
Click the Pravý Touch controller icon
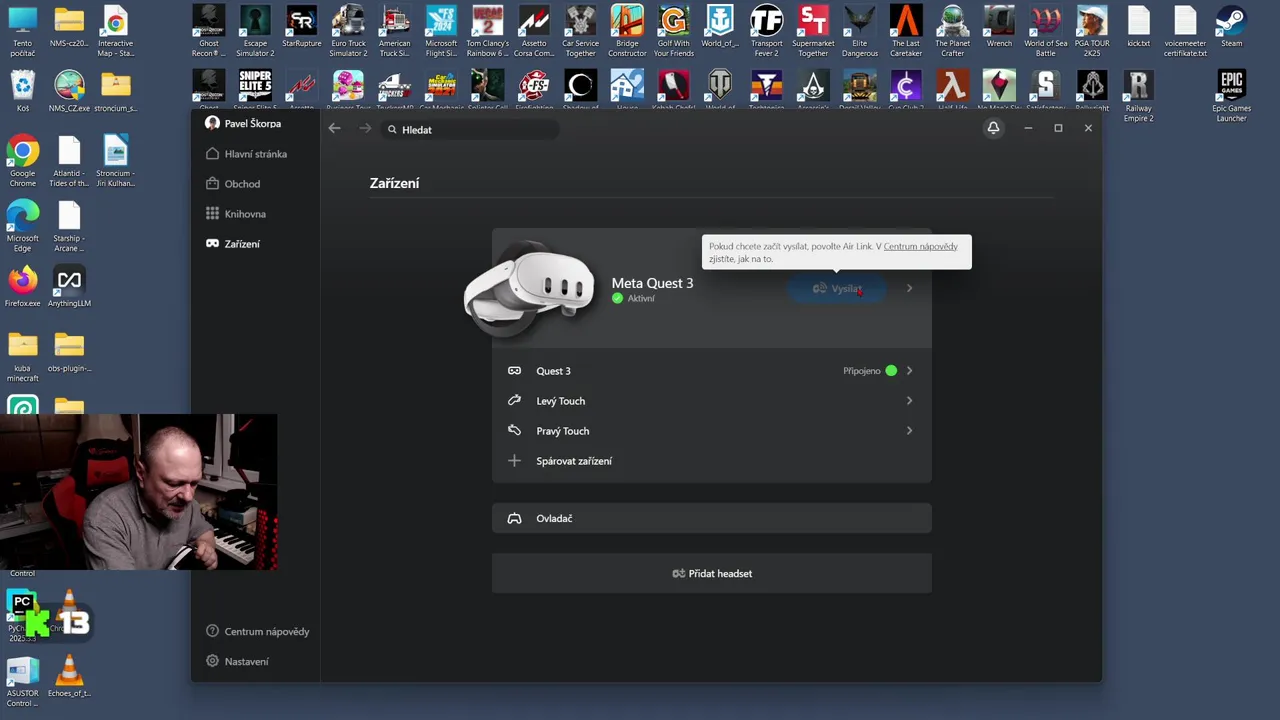pos(514,431)
